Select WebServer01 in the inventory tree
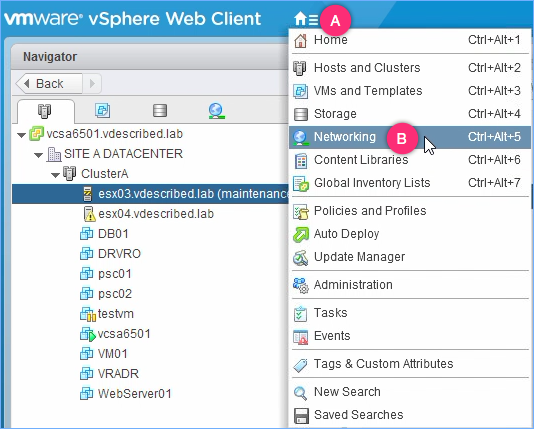The width and height of the screenshot is (534, 429). (x=135, y=394)
